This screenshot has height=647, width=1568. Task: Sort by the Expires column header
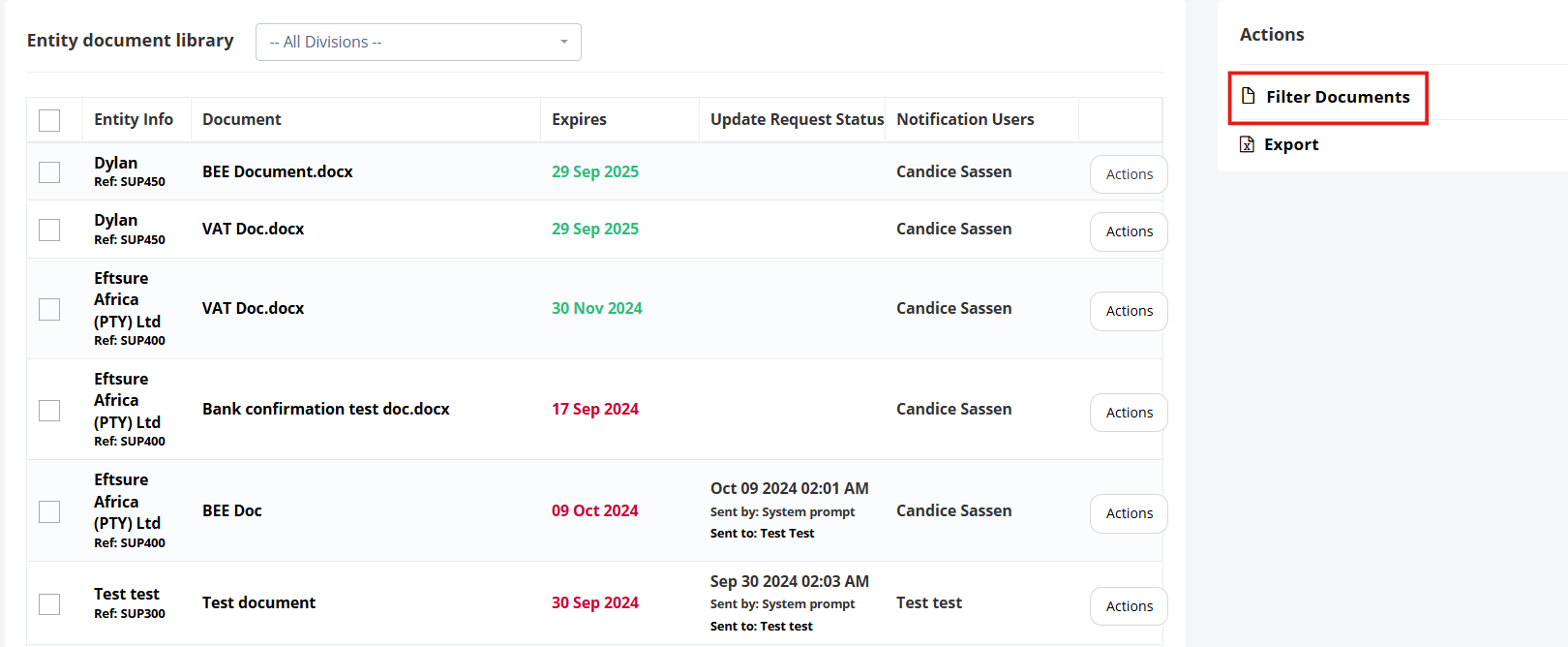tap(579, 119)
